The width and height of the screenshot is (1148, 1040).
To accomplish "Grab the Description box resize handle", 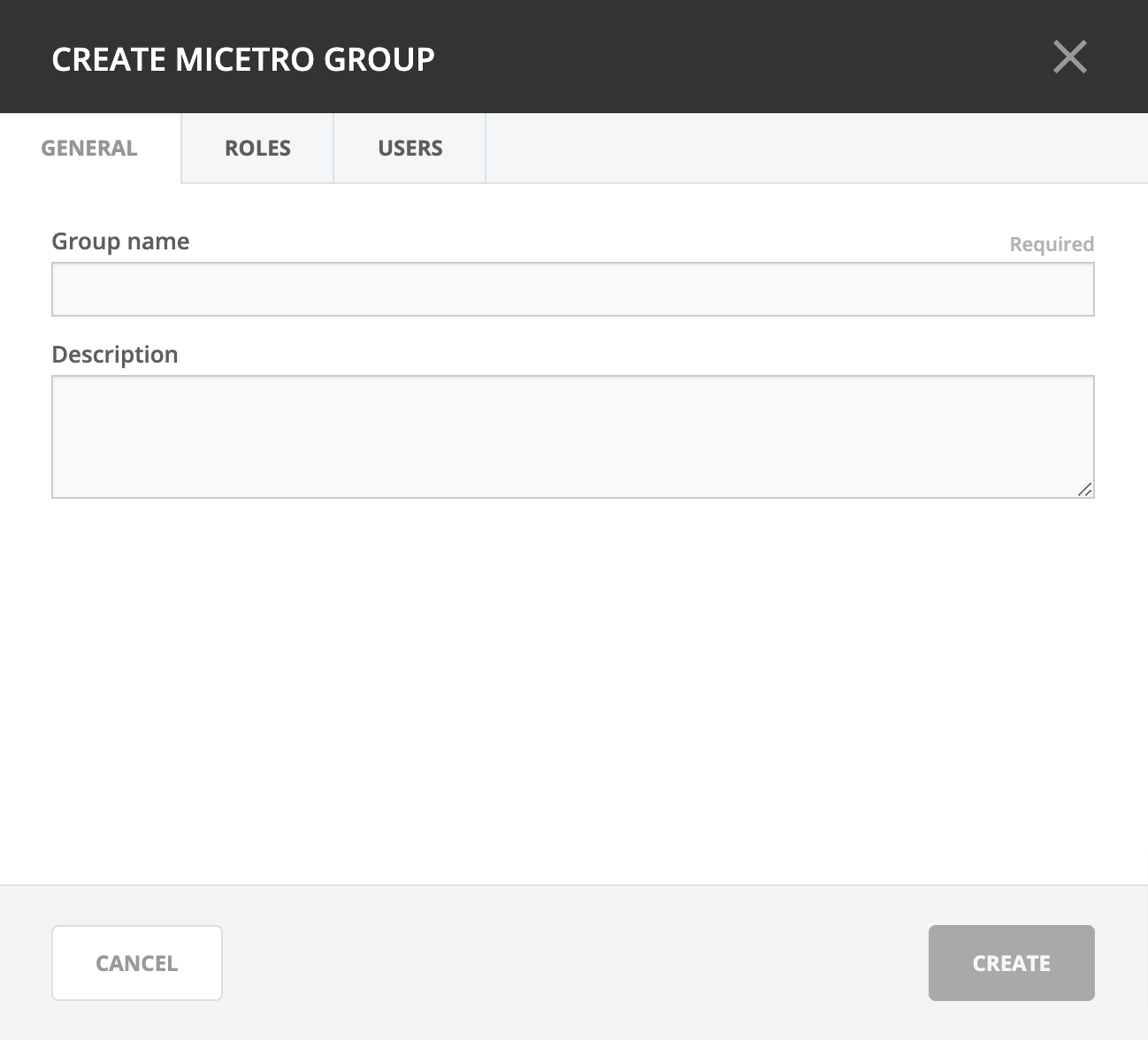I will (x=1084, y=489).
